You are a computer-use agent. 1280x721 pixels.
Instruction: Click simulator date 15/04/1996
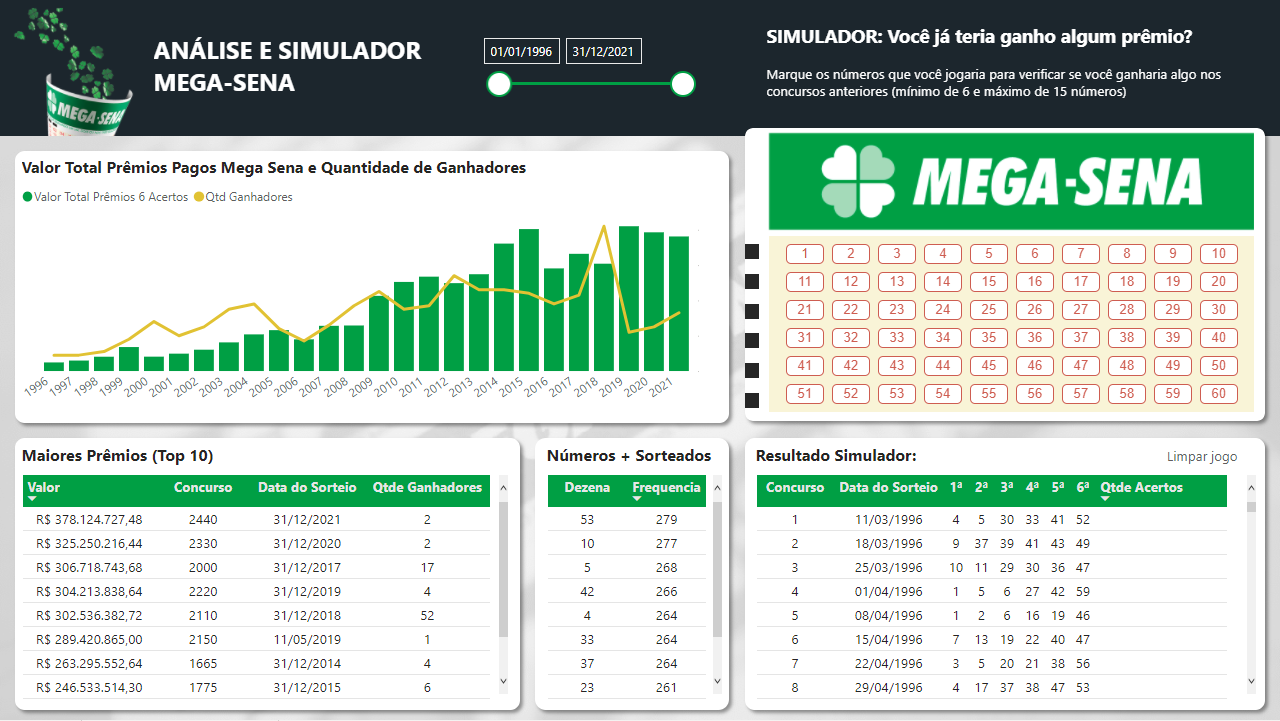coord(889,639)
